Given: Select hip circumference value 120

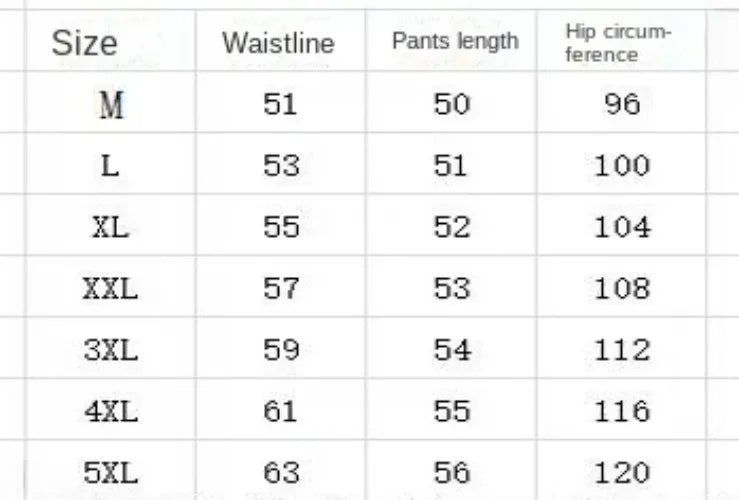Looking at the screenshot, I should [622, 472].
